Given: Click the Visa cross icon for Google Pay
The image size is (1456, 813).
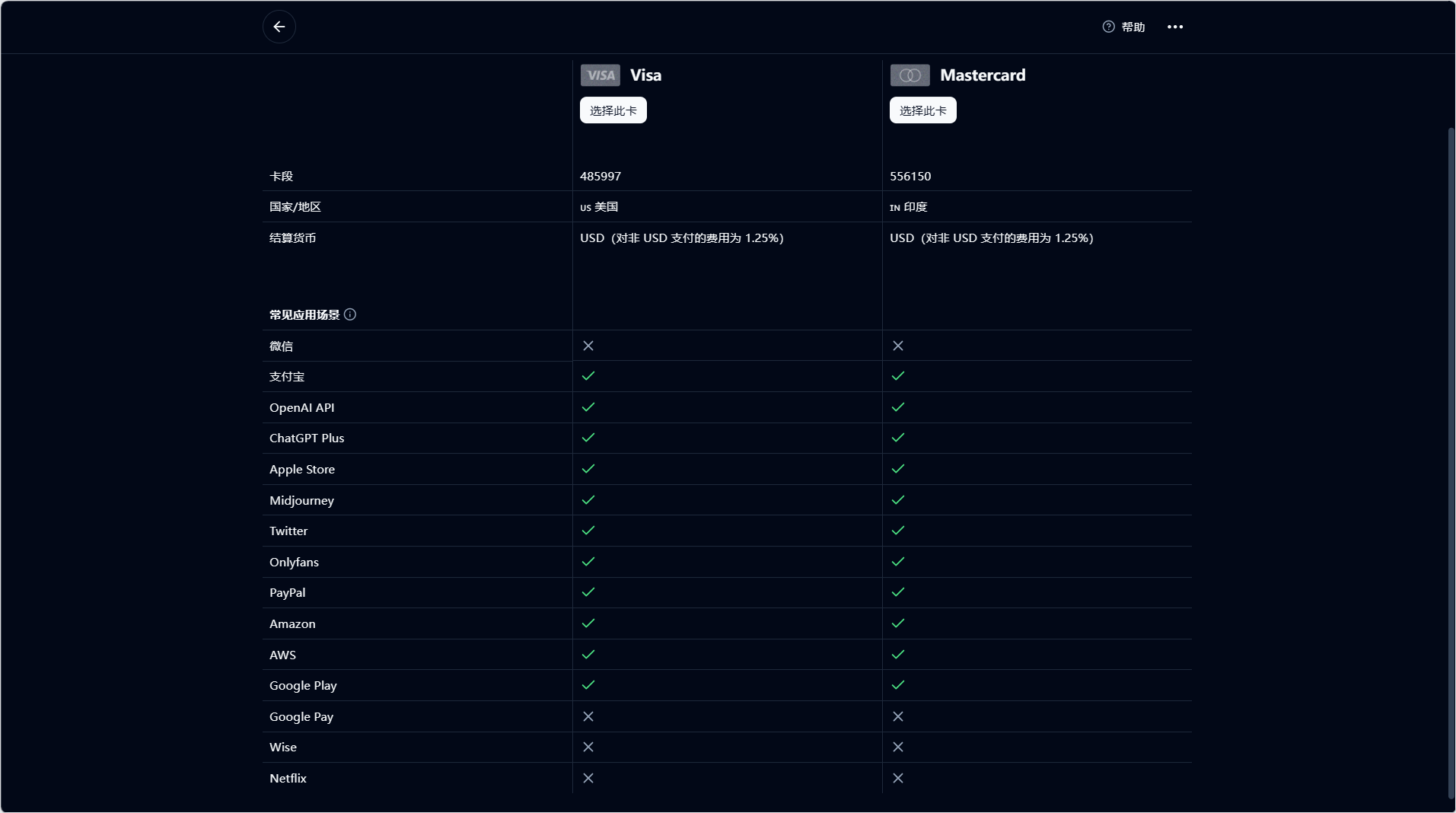Looking at the screenshot, I should click(x=588, y=716).
